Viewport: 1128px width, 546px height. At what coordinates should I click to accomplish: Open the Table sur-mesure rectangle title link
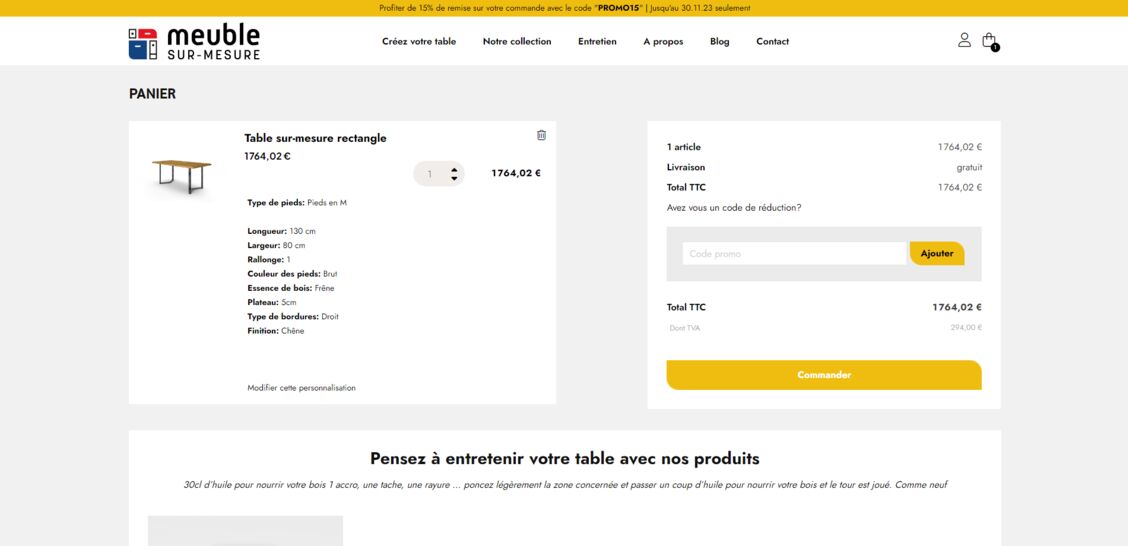pyautogui.click(x=315, y=138)
